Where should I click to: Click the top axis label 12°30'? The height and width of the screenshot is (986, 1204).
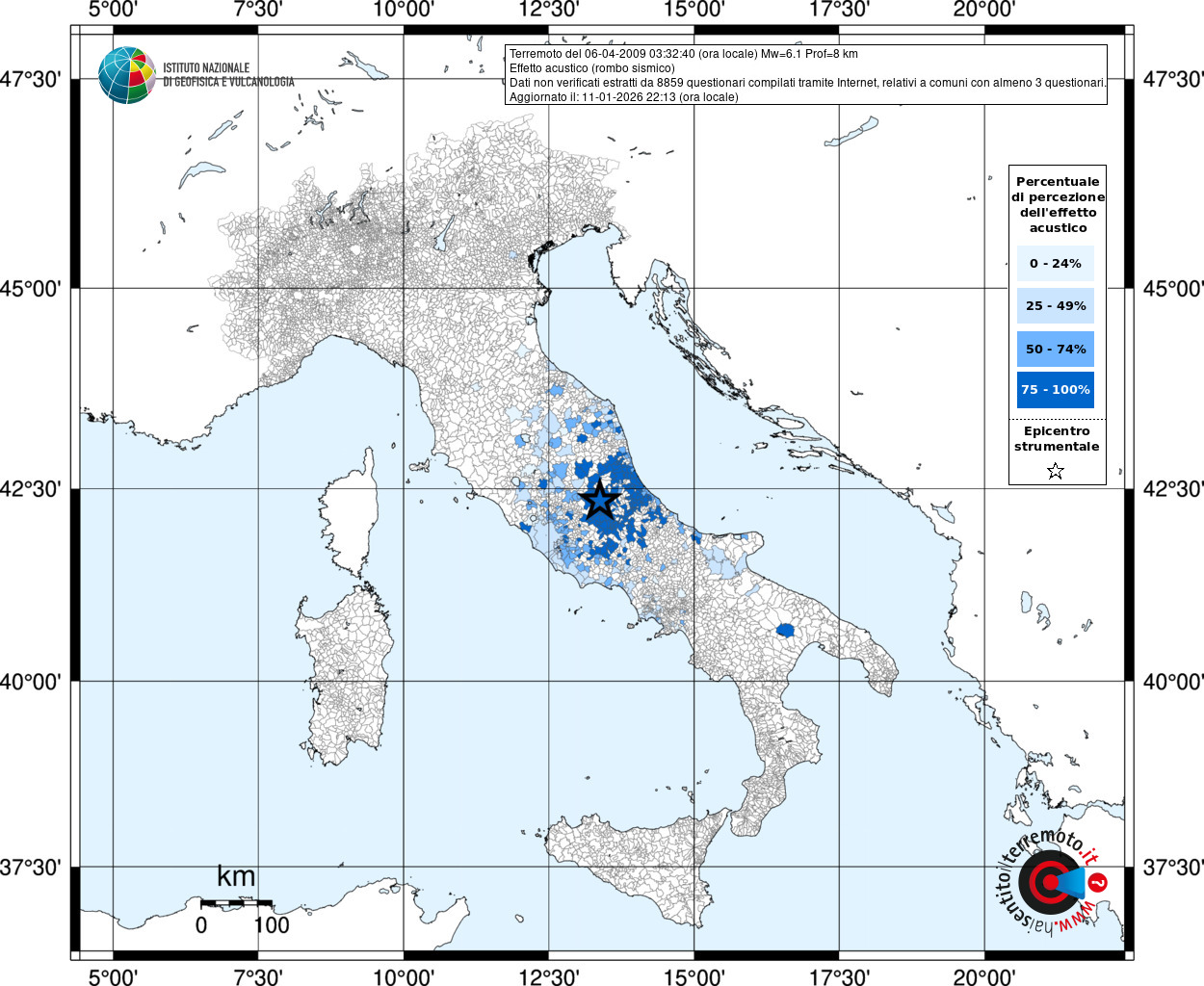pos(549,10)
